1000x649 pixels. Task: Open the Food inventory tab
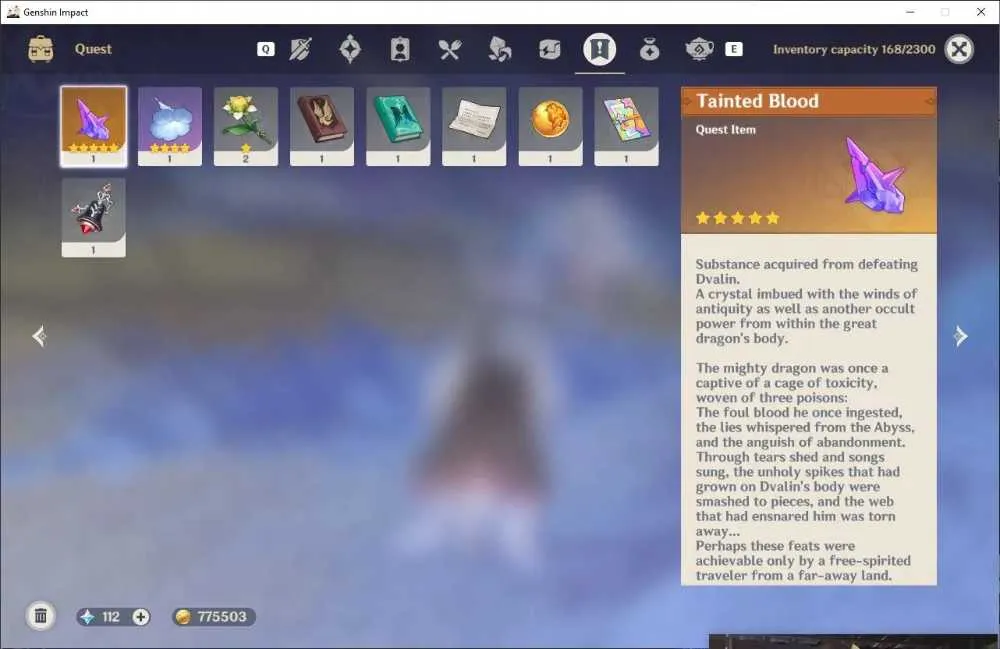450,49
